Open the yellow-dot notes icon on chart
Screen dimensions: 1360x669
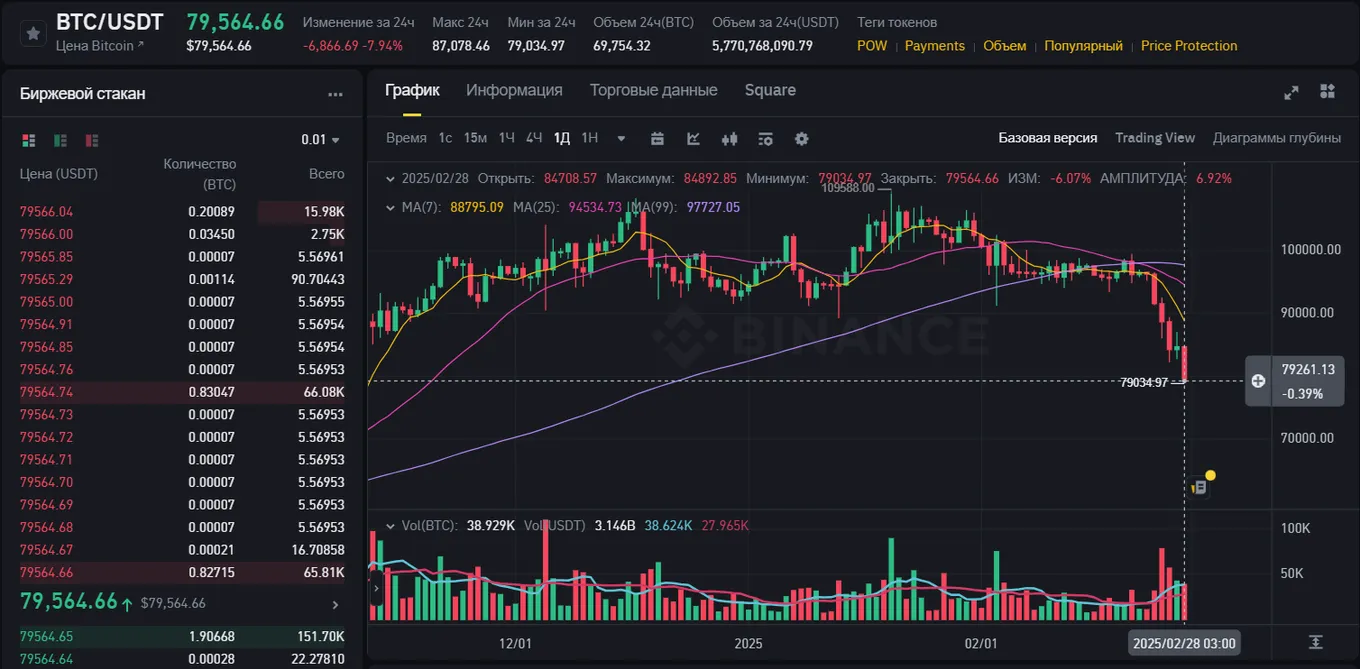pyautogui.click(x=1200, y=485)
